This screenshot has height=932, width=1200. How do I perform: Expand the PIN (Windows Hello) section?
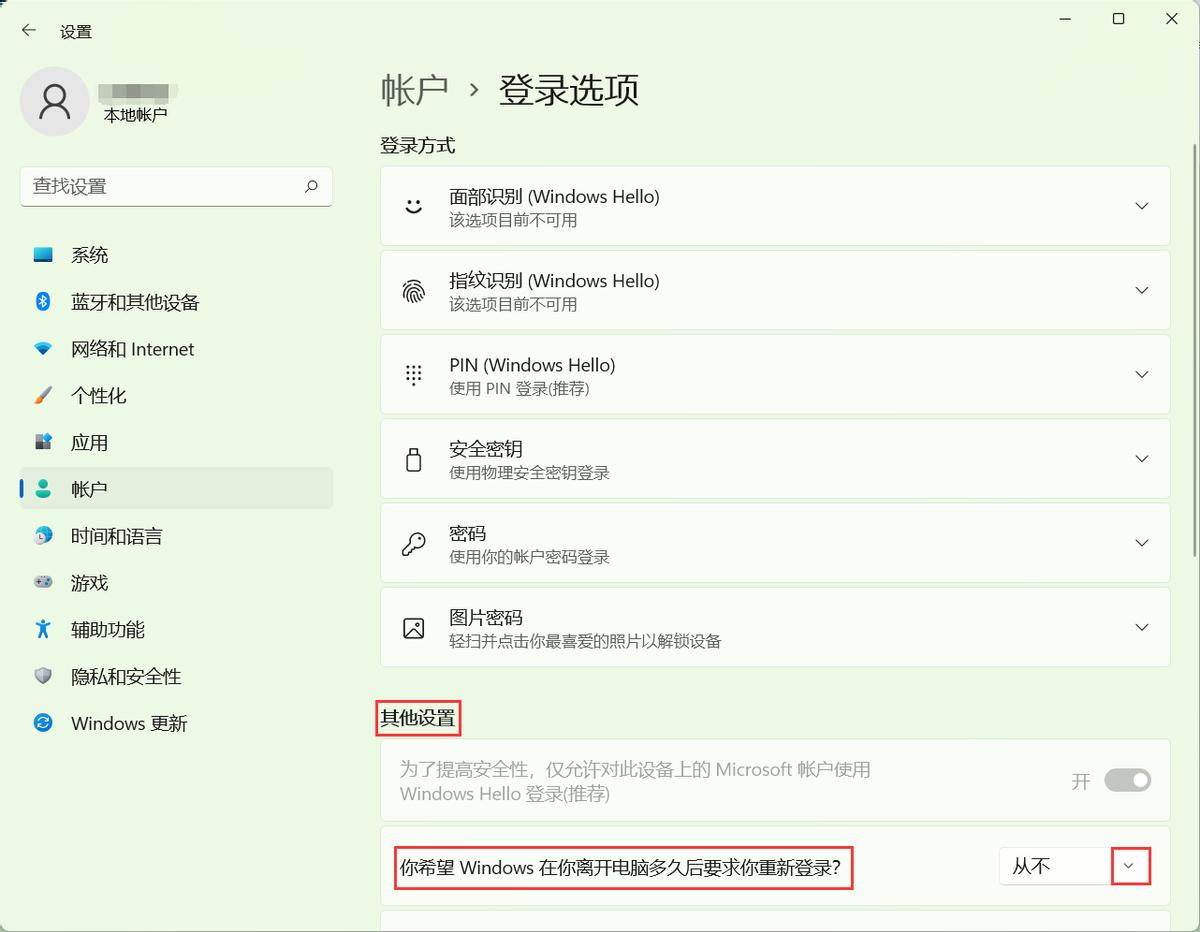(1142, 374)
